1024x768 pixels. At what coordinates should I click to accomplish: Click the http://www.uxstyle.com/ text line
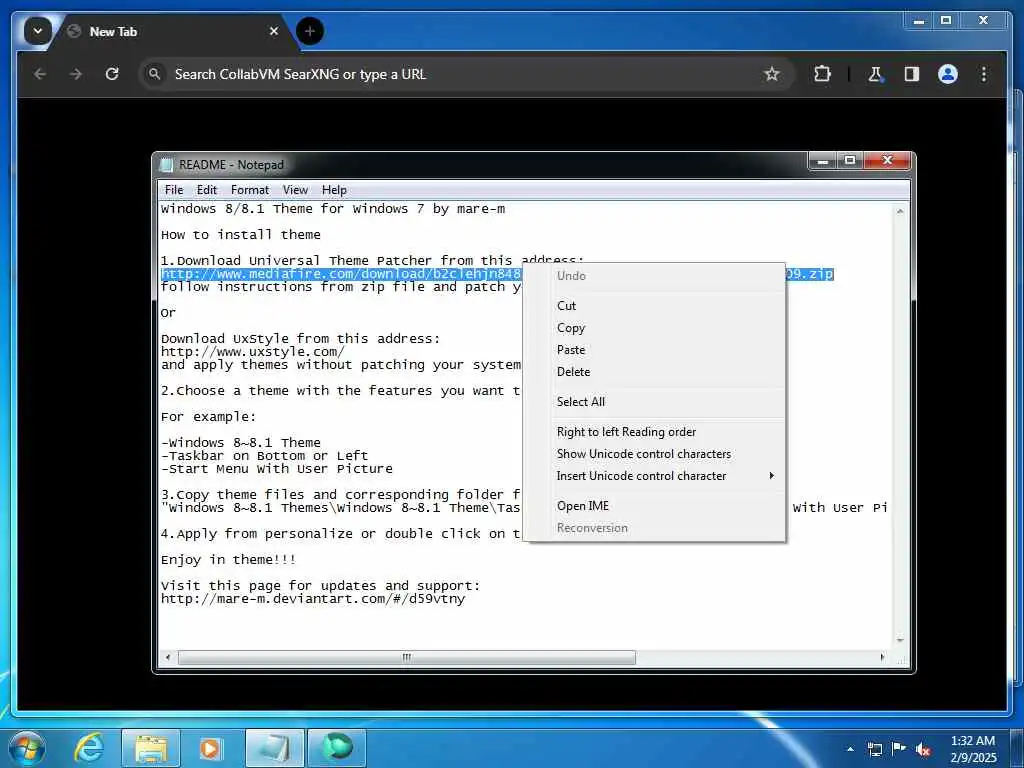pos(253,352)
